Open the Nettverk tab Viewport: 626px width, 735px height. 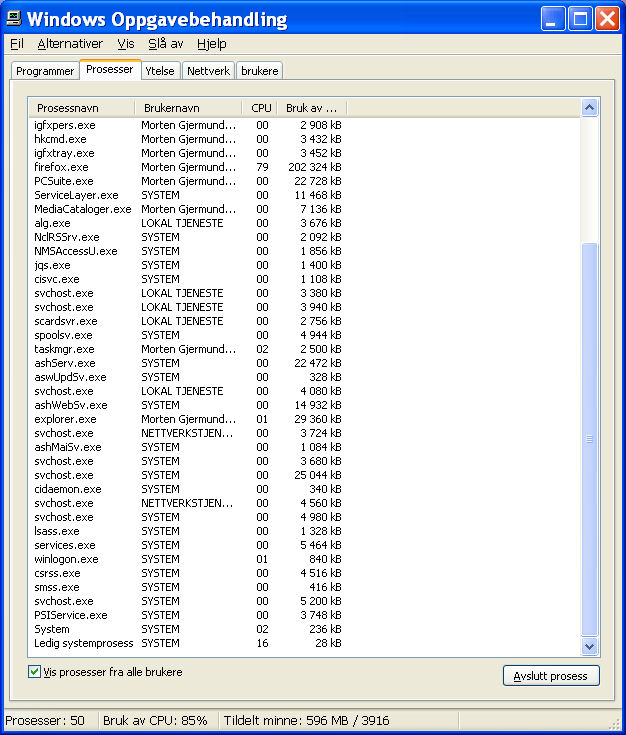[208, 71]
